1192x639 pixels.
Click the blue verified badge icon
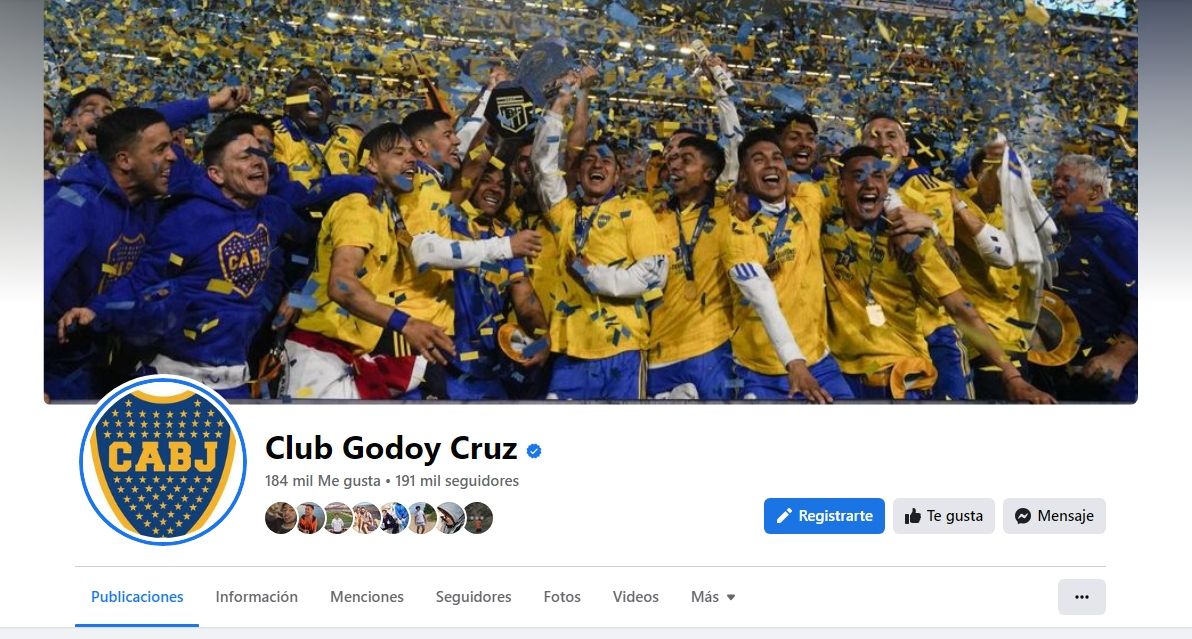pos(534,451)
